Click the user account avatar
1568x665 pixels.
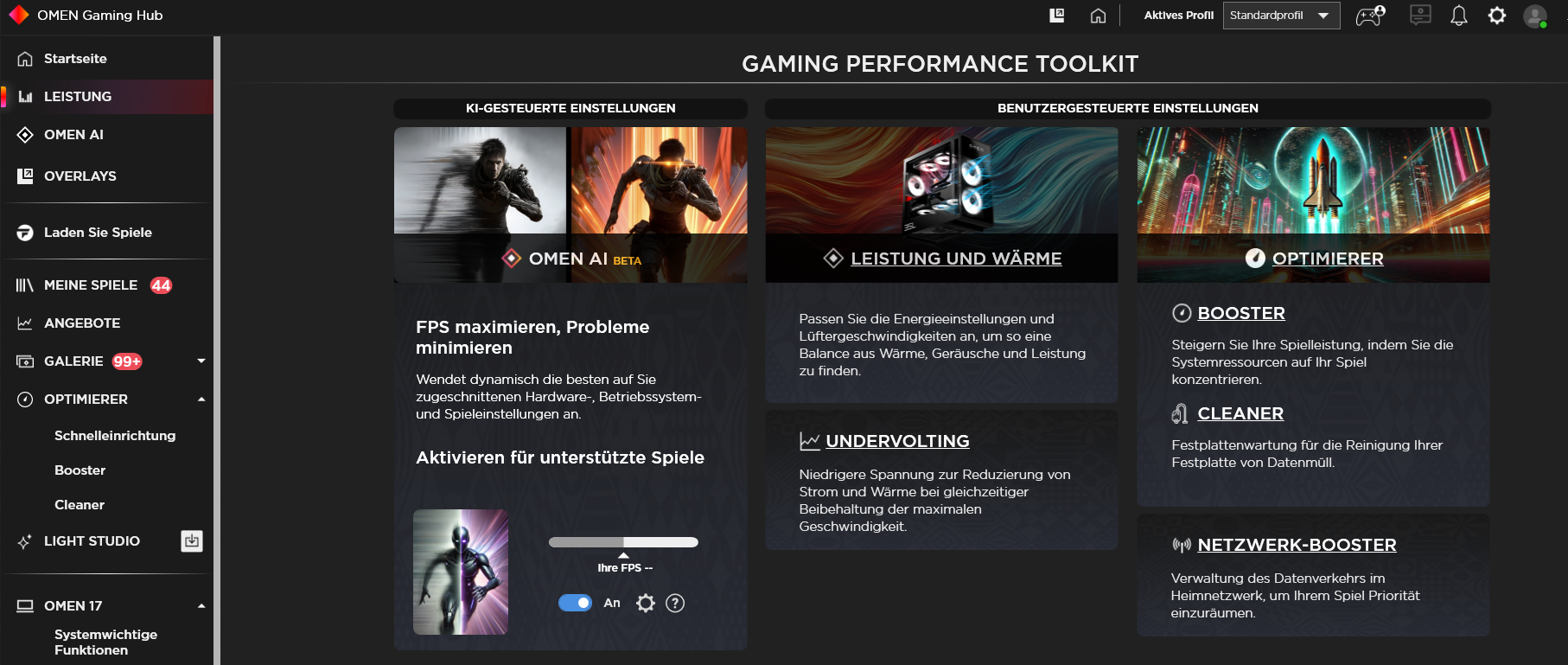tap(1535, 16)
